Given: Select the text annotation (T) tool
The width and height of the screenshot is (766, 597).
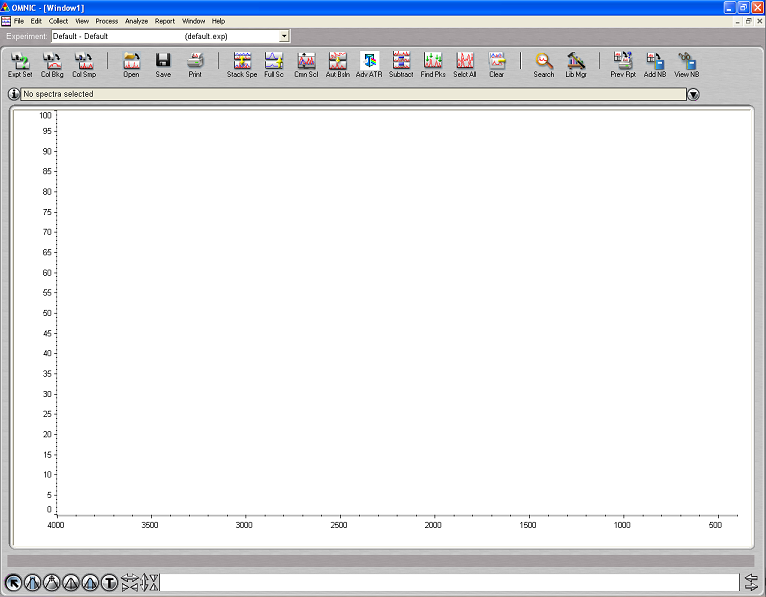Looking at the screenshot, I should (109, 582).
